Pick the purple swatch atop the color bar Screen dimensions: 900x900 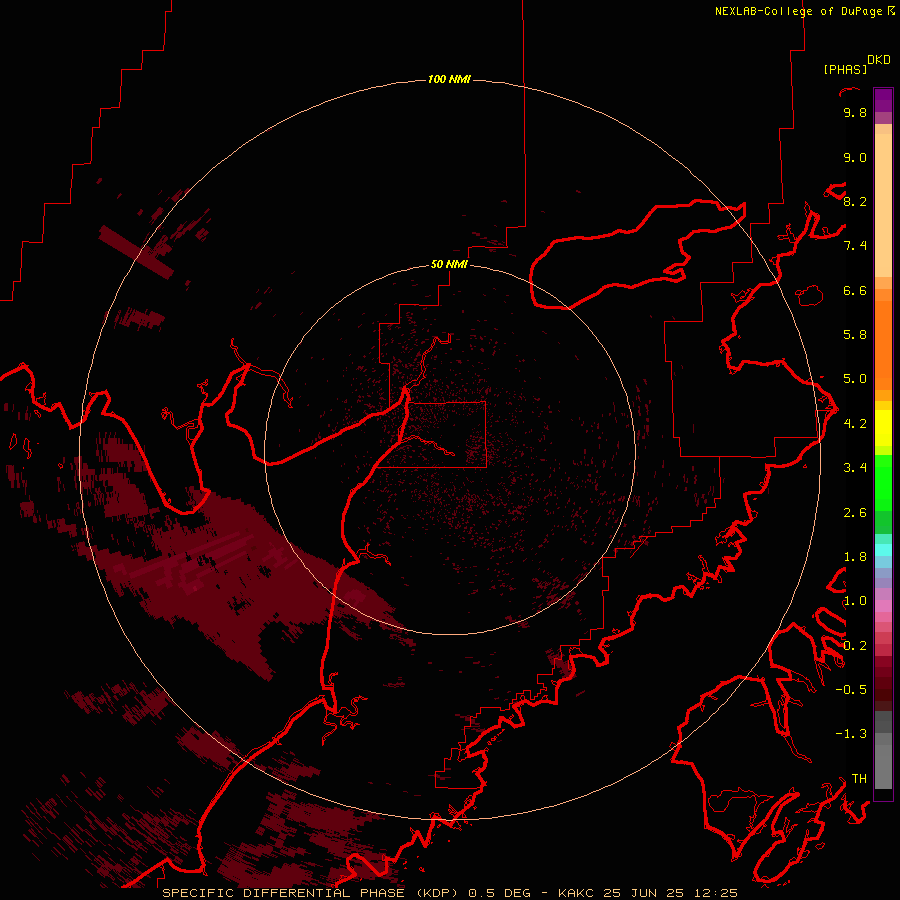click(x=883, y=100)
